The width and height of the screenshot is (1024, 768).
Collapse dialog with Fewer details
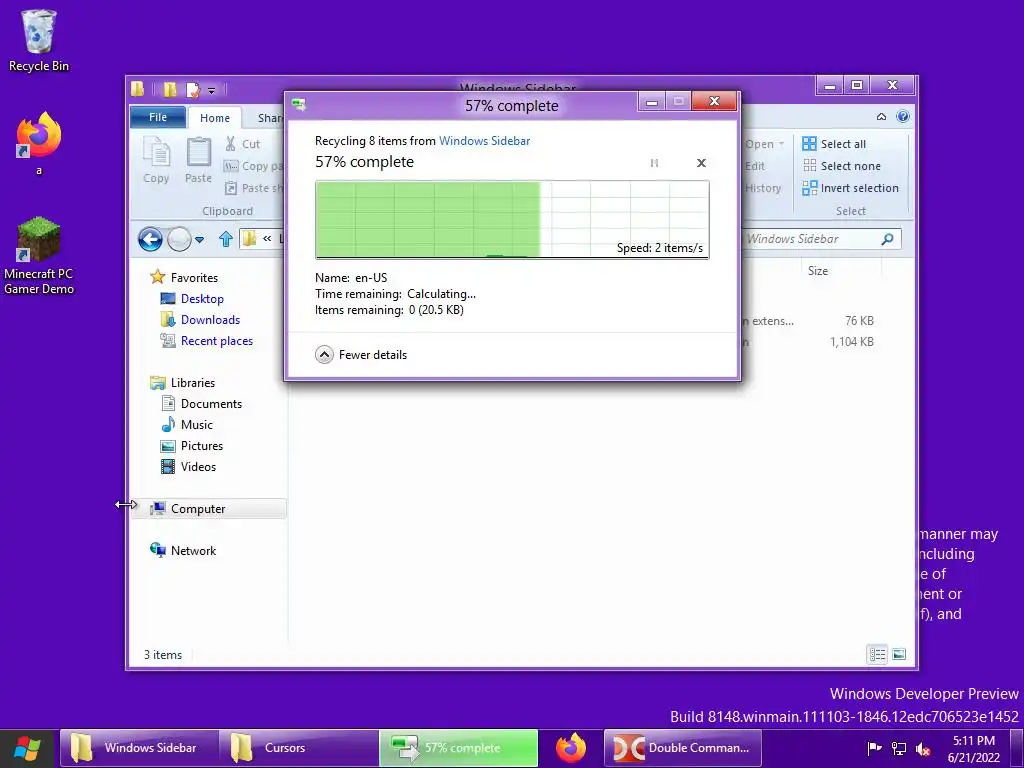pos(360,355)
